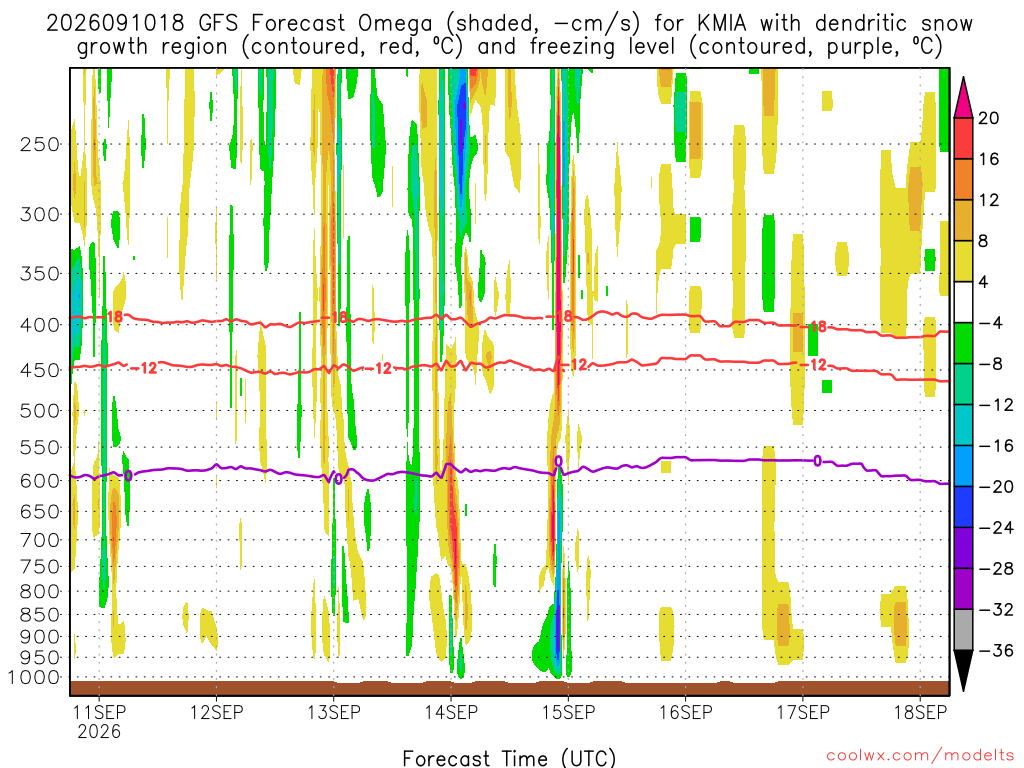Click the coolwx.com/modelts link

point(920,756)
